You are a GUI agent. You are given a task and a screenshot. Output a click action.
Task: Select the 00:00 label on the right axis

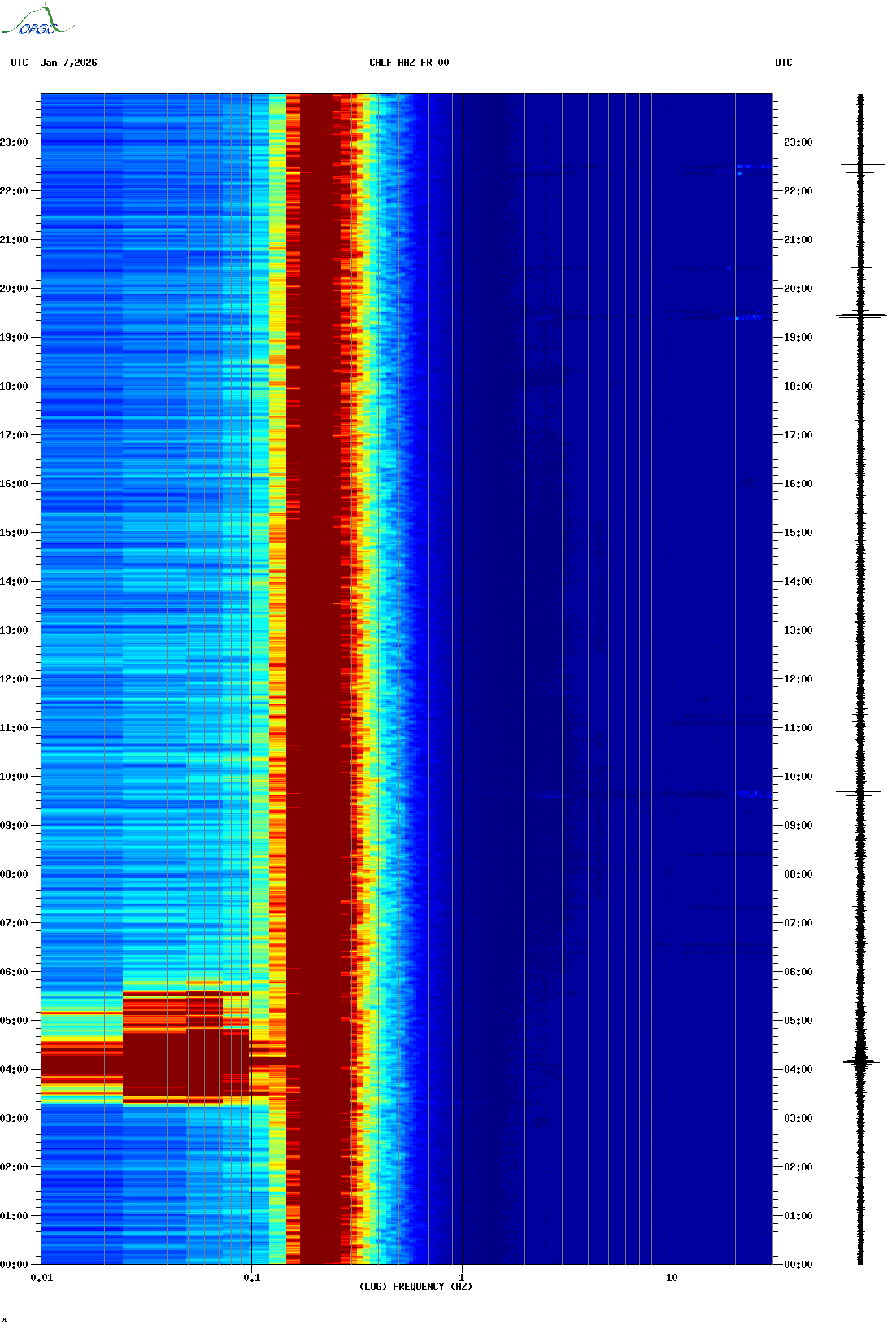[x=798, y=1265]
